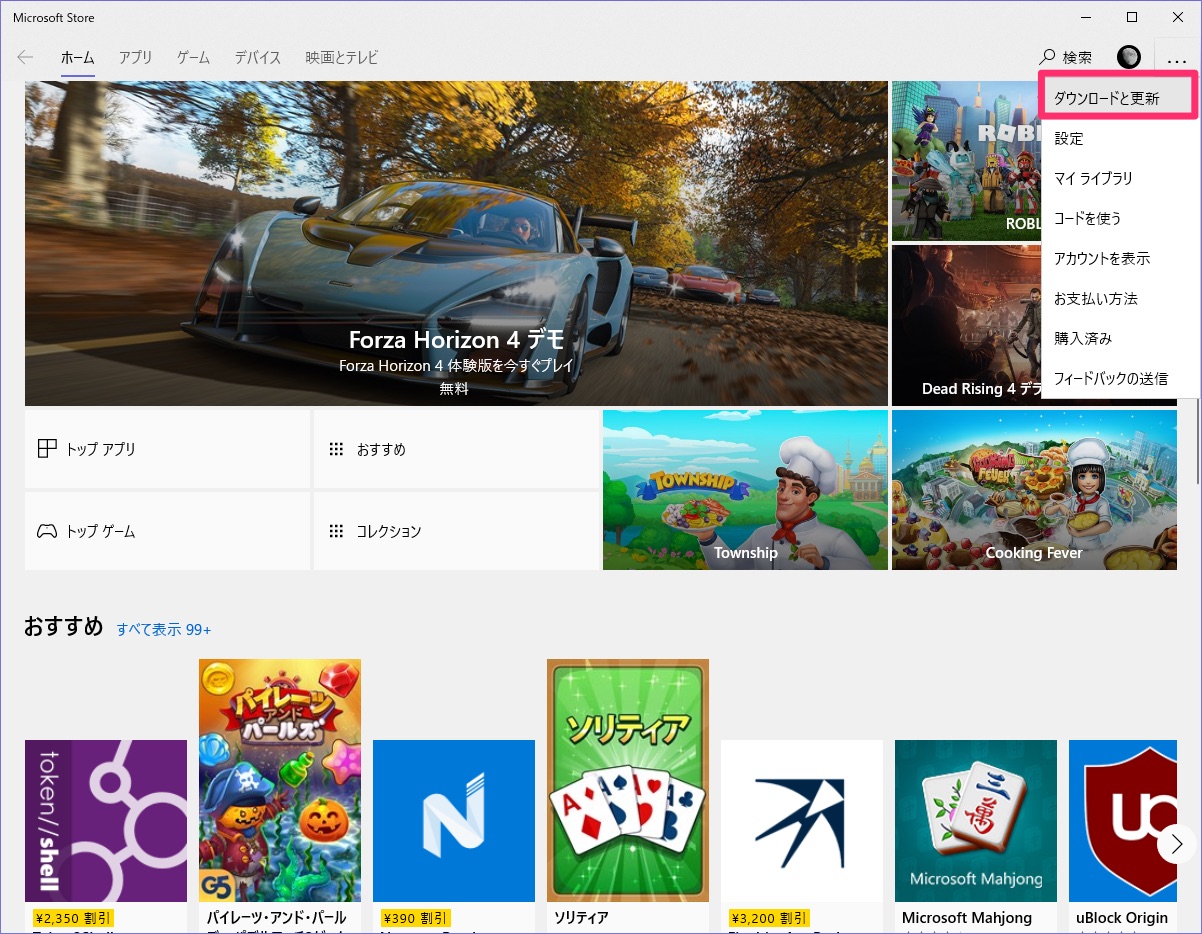
Task: Click the token/shell app icon
Action: [x=106, y=821]
